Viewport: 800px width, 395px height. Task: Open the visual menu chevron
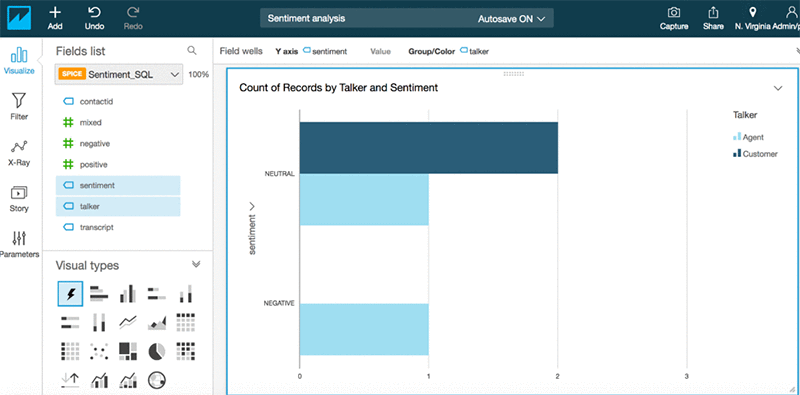[x=778, y=88]
